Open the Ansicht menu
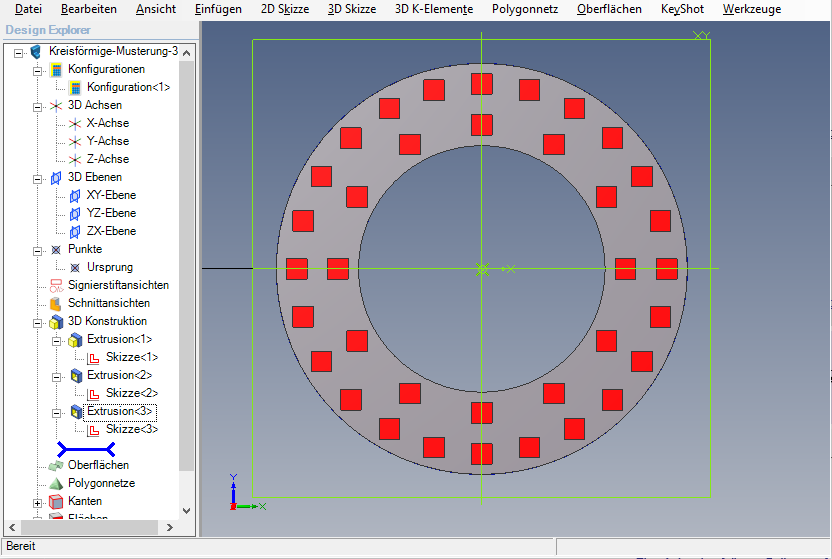Screen dimensions: 832x559 coord(155,9)
